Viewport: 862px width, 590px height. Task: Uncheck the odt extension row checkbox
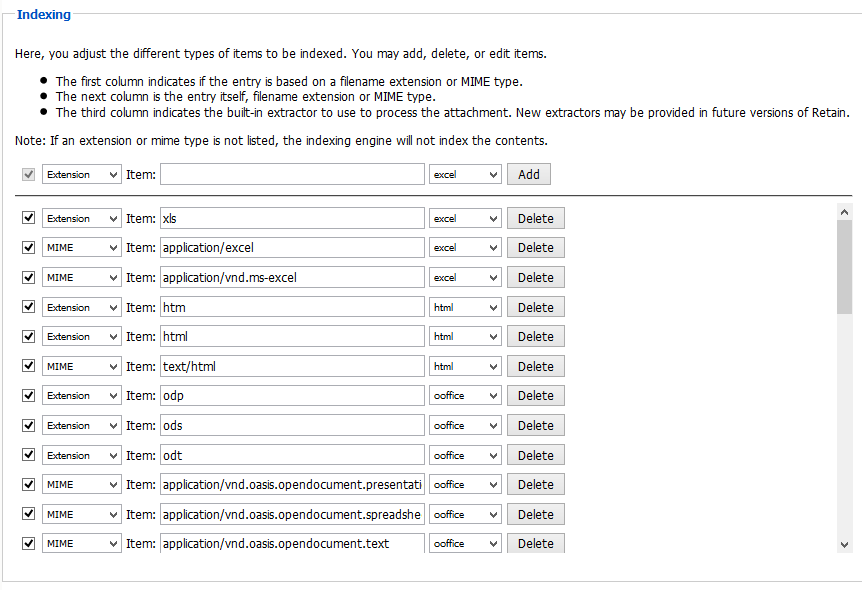point(28,455)
